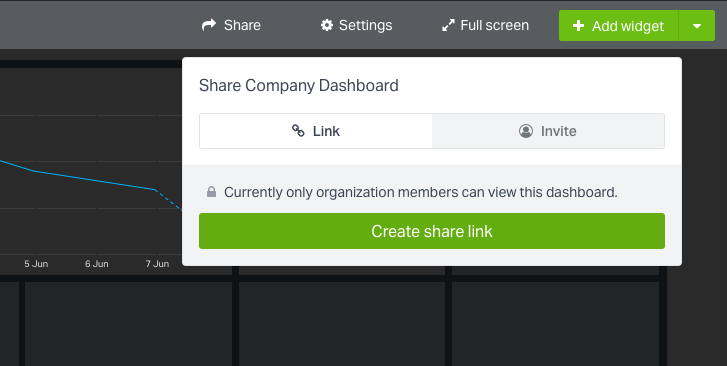
Task: Click the plus icon on Add widget
Action: 578,26
